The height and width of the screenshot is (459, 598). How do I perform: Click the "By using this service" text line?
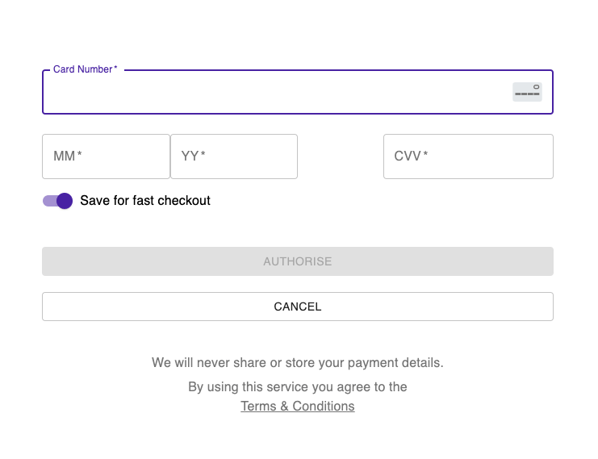[x=297, y=387]
